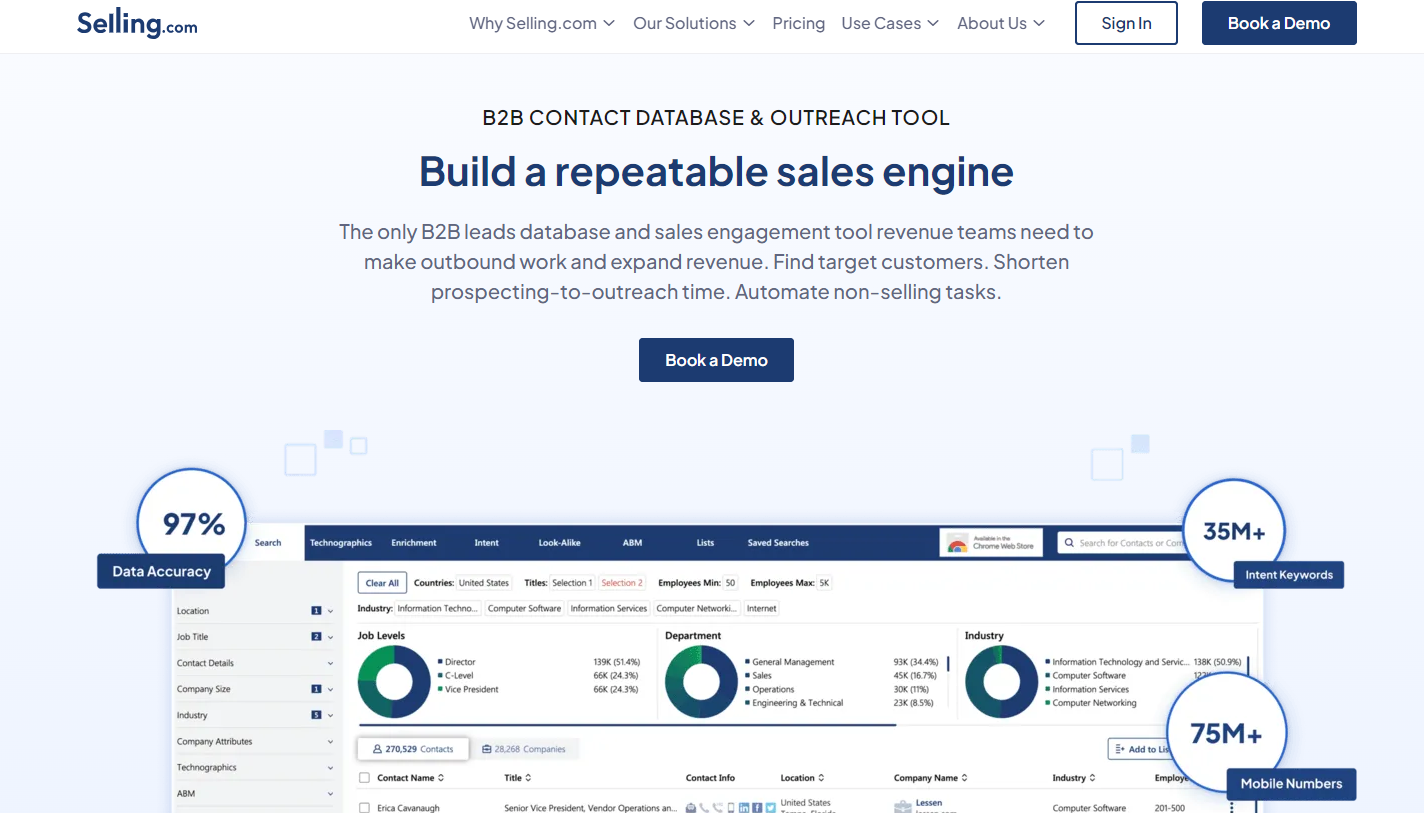Click the person icon beside 270,529 Contacts

[377, 749]
